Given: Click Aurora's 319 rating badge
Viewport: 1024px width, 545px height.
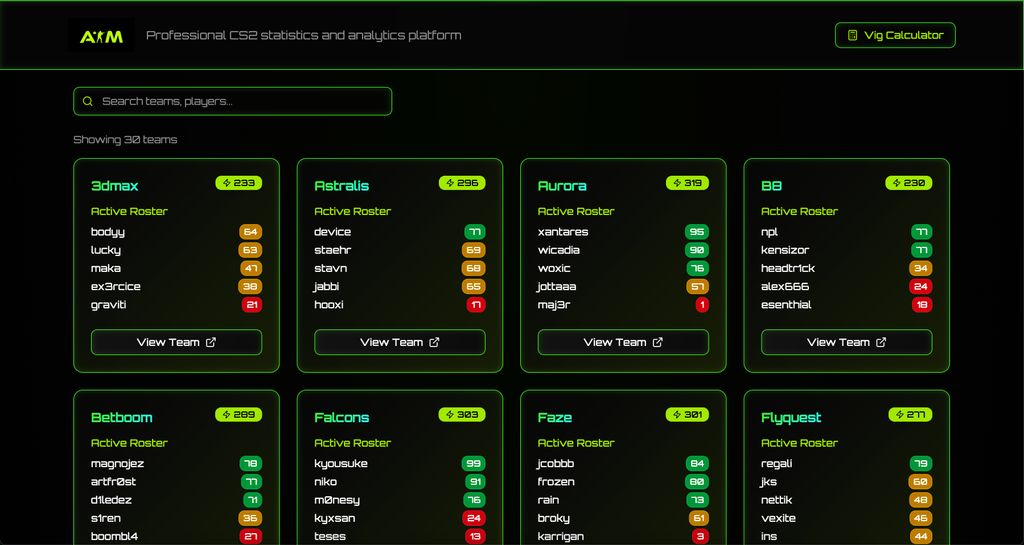Looking at the screenshot, I should click(687, 183).
